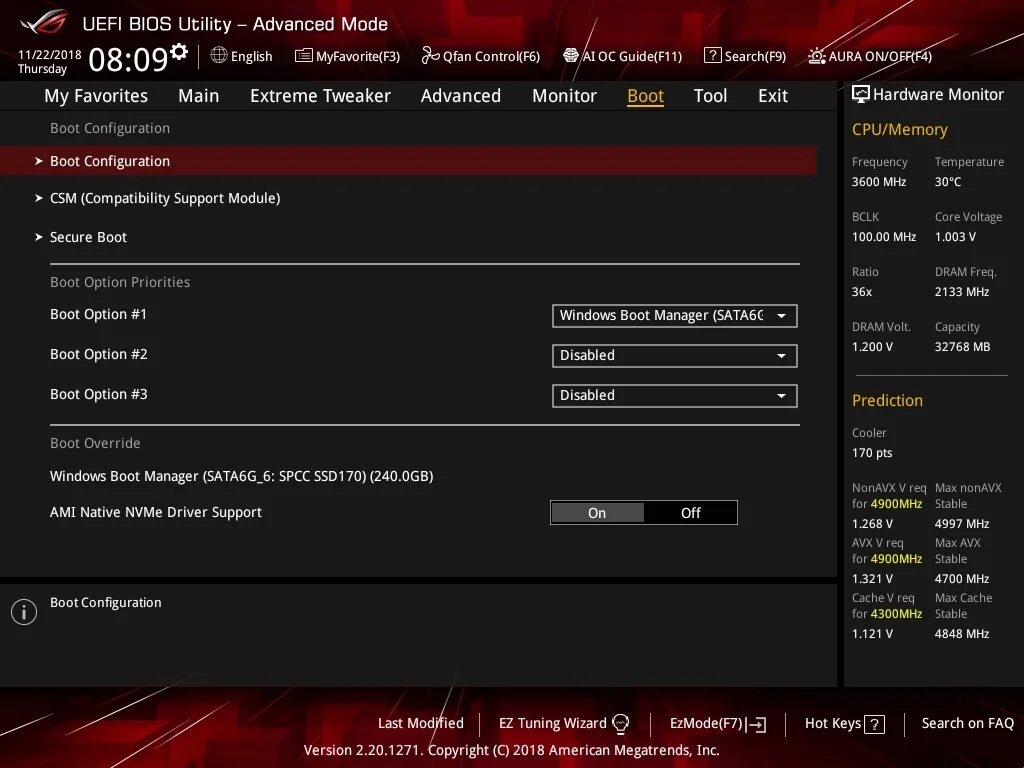
Task: Select the Boot Option #2 label
Action: point(99,354)
